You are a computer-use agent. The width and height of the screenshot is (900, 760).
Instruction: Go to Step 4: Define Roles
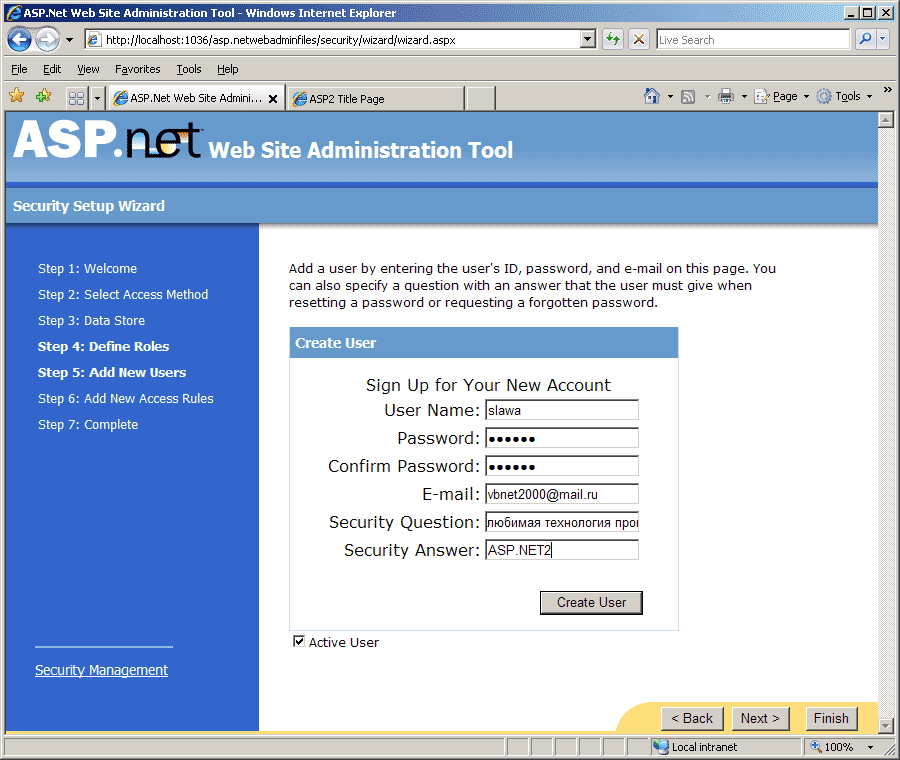pyautogui.click(x=103, y=347)
